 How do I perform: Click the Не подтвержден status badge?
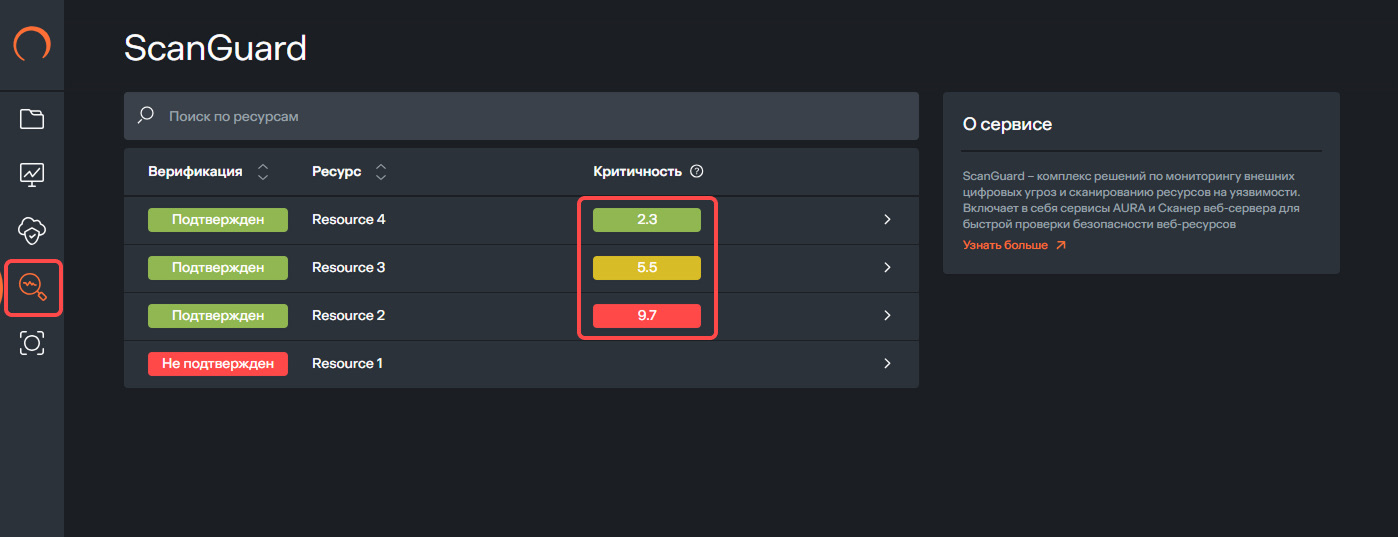coord(218,363)
